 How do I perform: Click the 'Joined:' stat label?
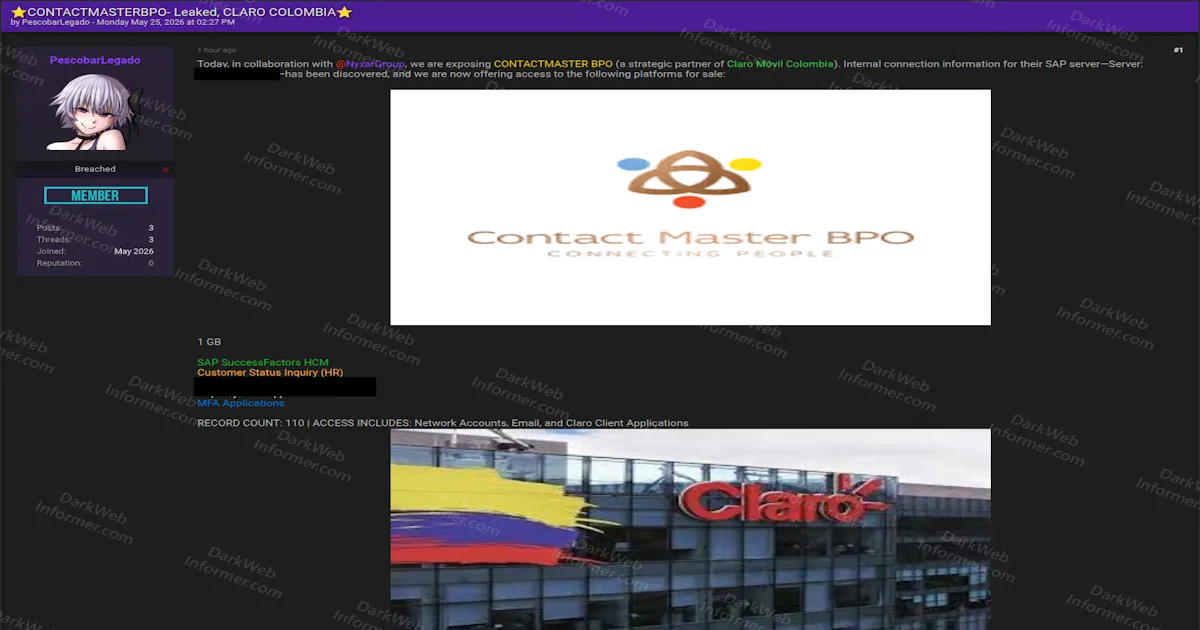[51, 252]
